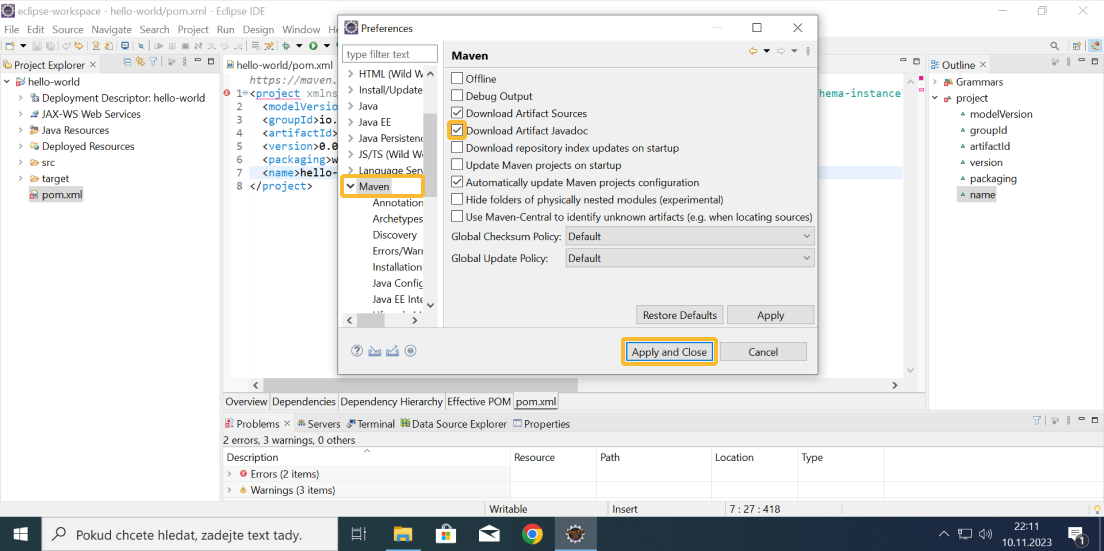Image resolution: width=1104 pixels, height=551 pixels.
Task: Click the Problems view filter icon
Action: 1036,421
